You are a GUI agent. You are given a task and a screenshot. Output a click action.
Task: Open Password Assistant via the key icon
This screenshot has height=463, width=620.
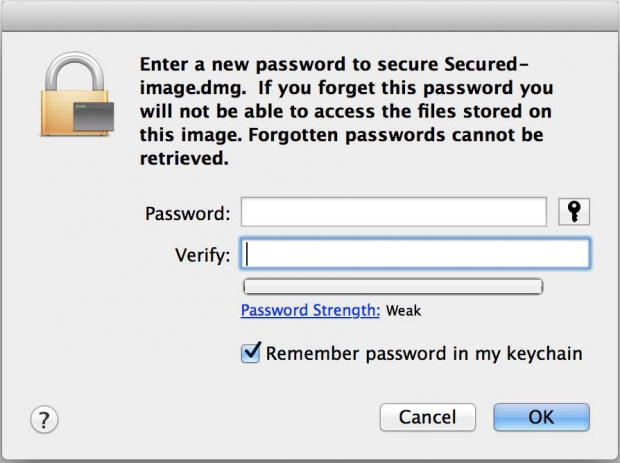(x=574, y=212)
